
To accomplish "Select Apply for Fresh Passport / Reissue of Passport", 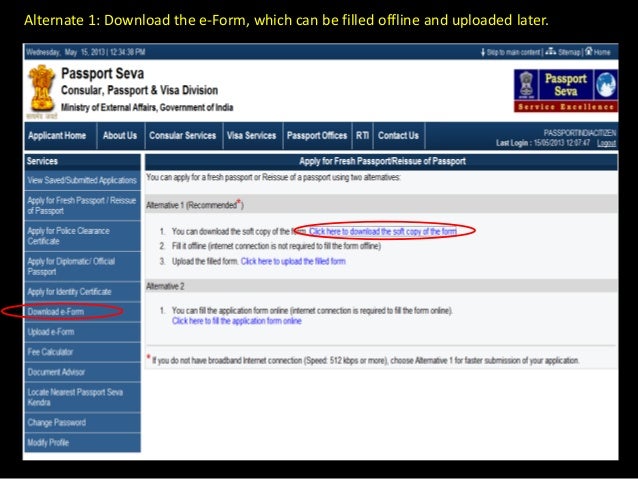I will [x=83, y=206].
